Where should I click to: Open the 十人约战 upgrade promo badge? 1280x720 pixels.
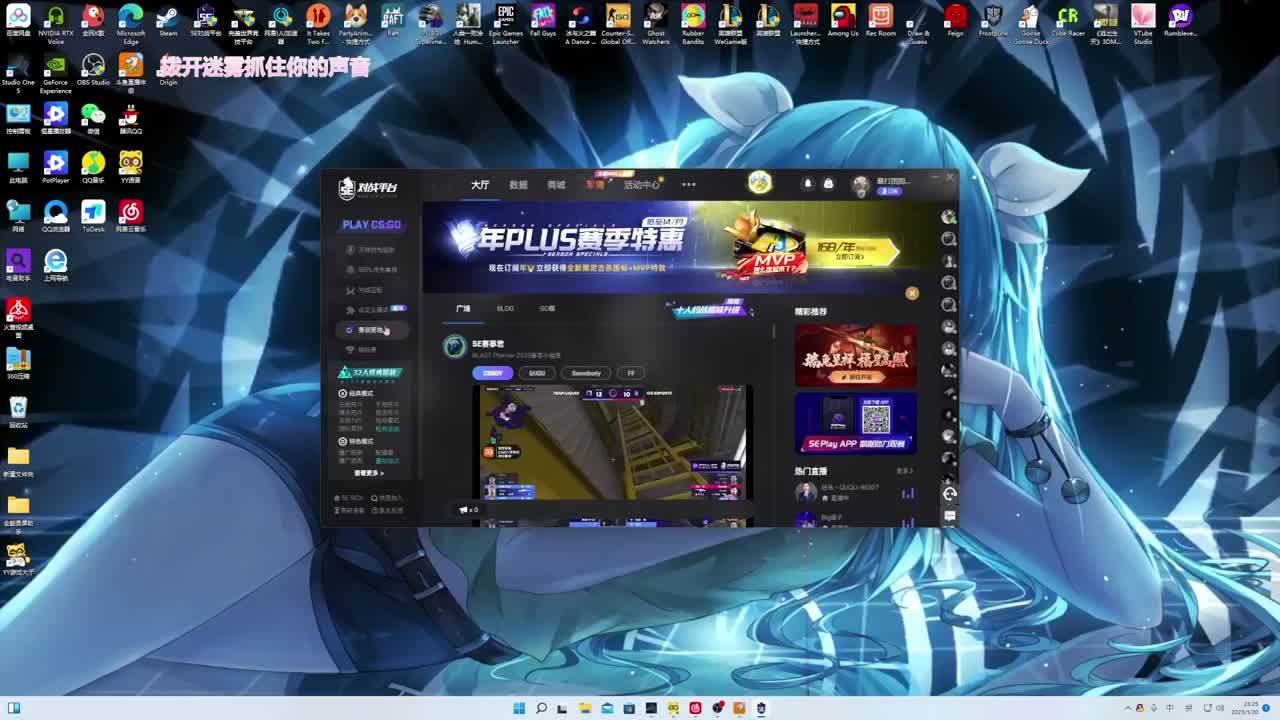[711, 309]
